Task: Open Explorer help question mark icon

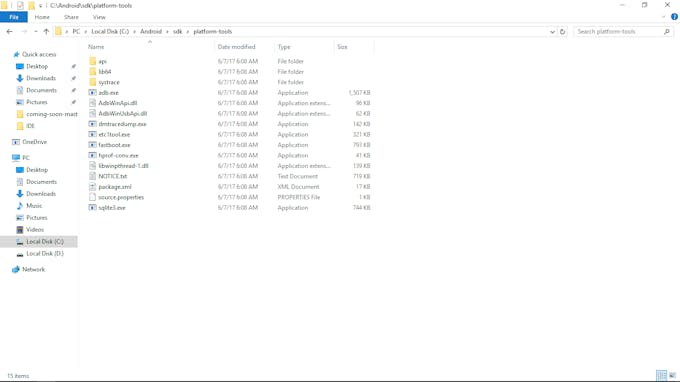Action: (x=674, y=17)
